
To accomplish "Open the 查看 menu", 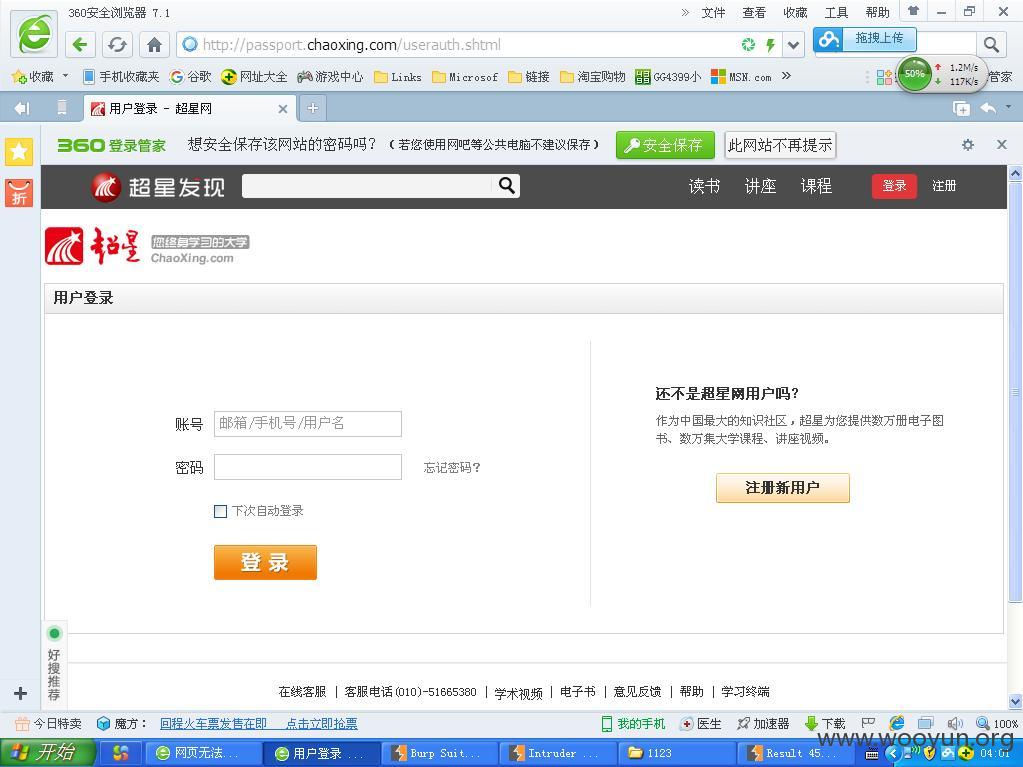I will click(x=754, y=12).
